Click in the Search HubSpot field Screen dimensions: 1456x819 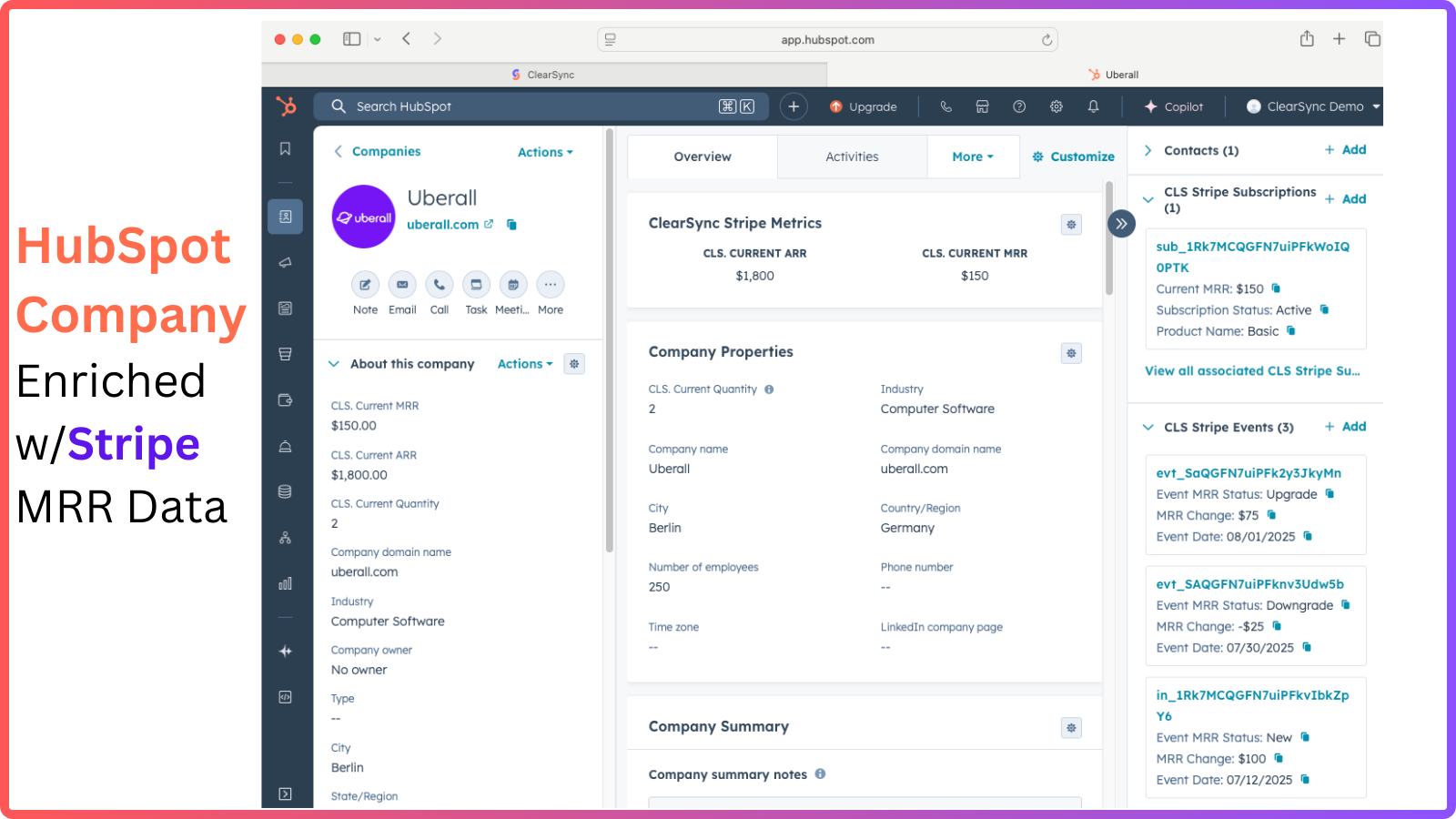(510, 106)
